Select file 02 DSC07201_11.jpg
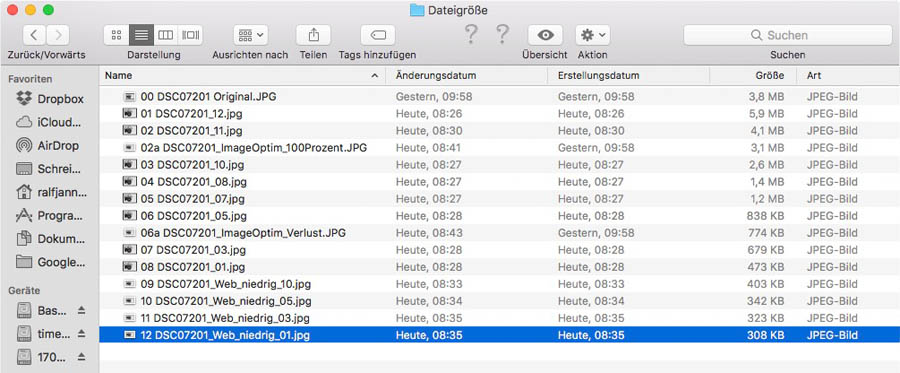Image resolution: width=900 pixels, height=373 pixels. (x=499, y=131)
